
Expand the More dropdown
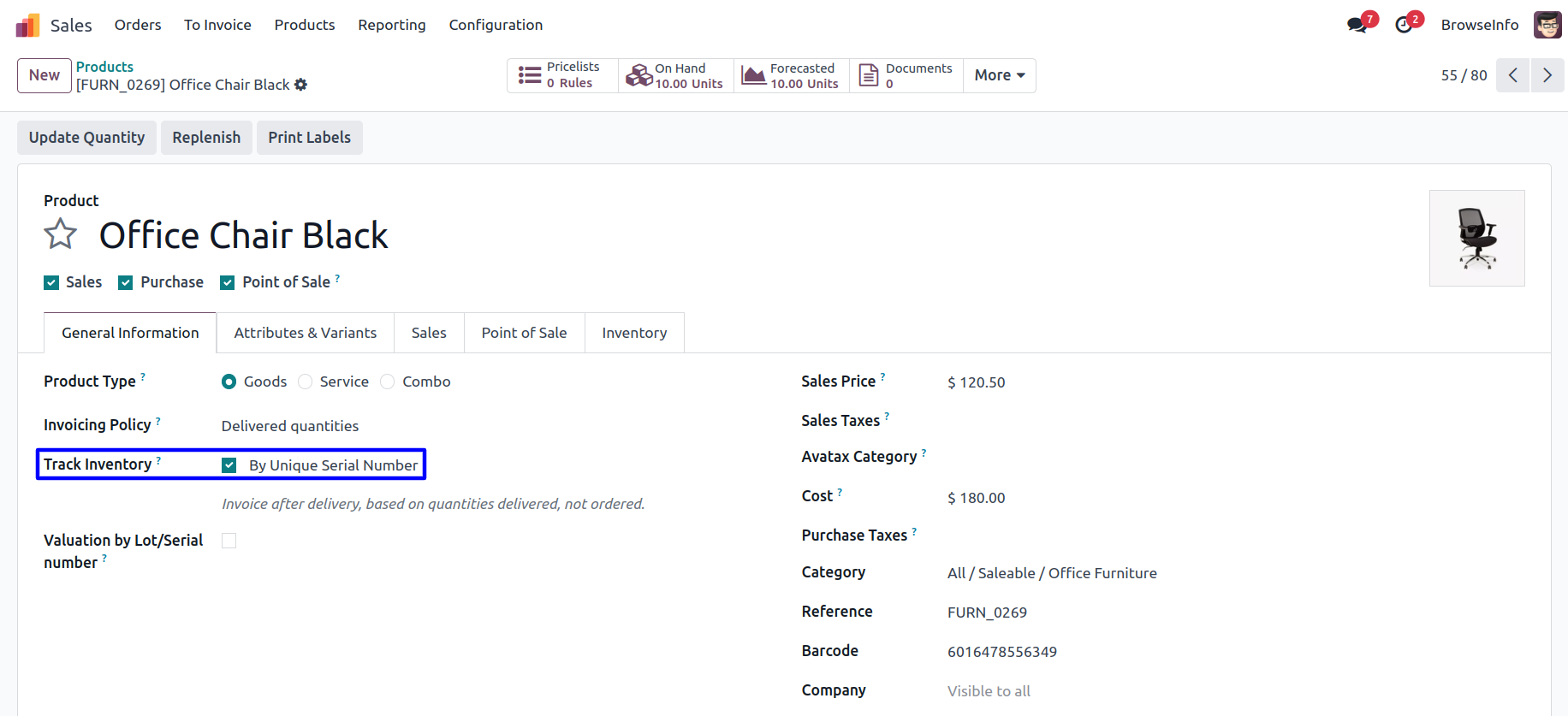[999, 75]
